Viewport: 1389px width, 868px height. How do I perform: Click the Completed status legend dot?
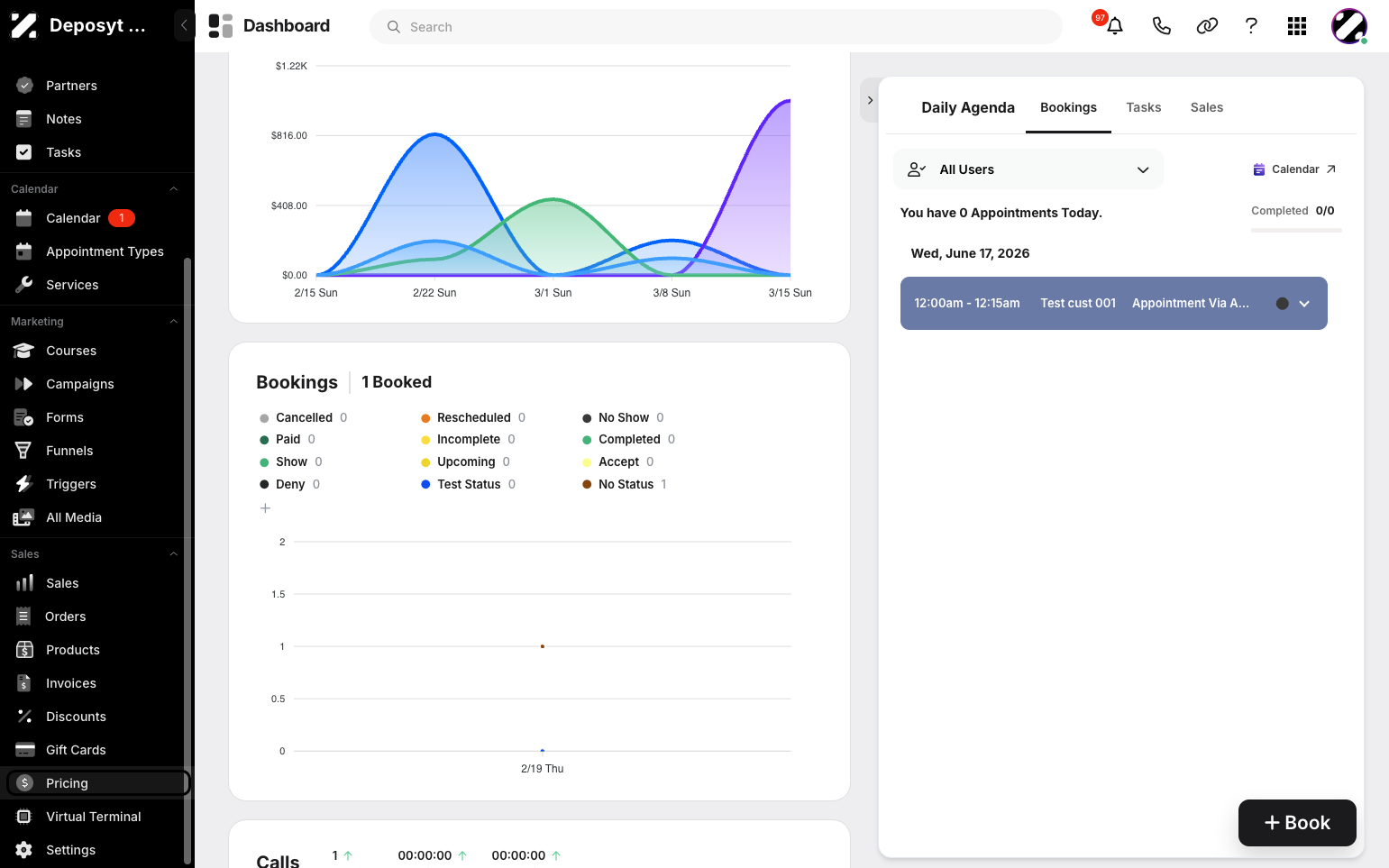point(587,440)
